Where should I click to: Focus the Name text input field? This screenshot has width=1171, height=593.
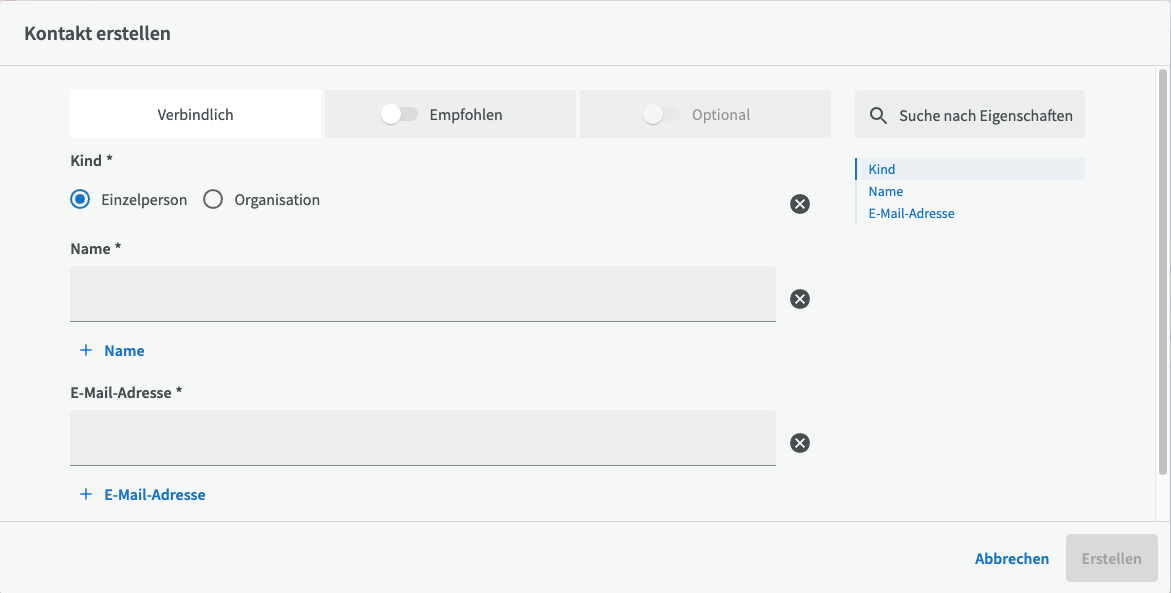pos(422,294)
